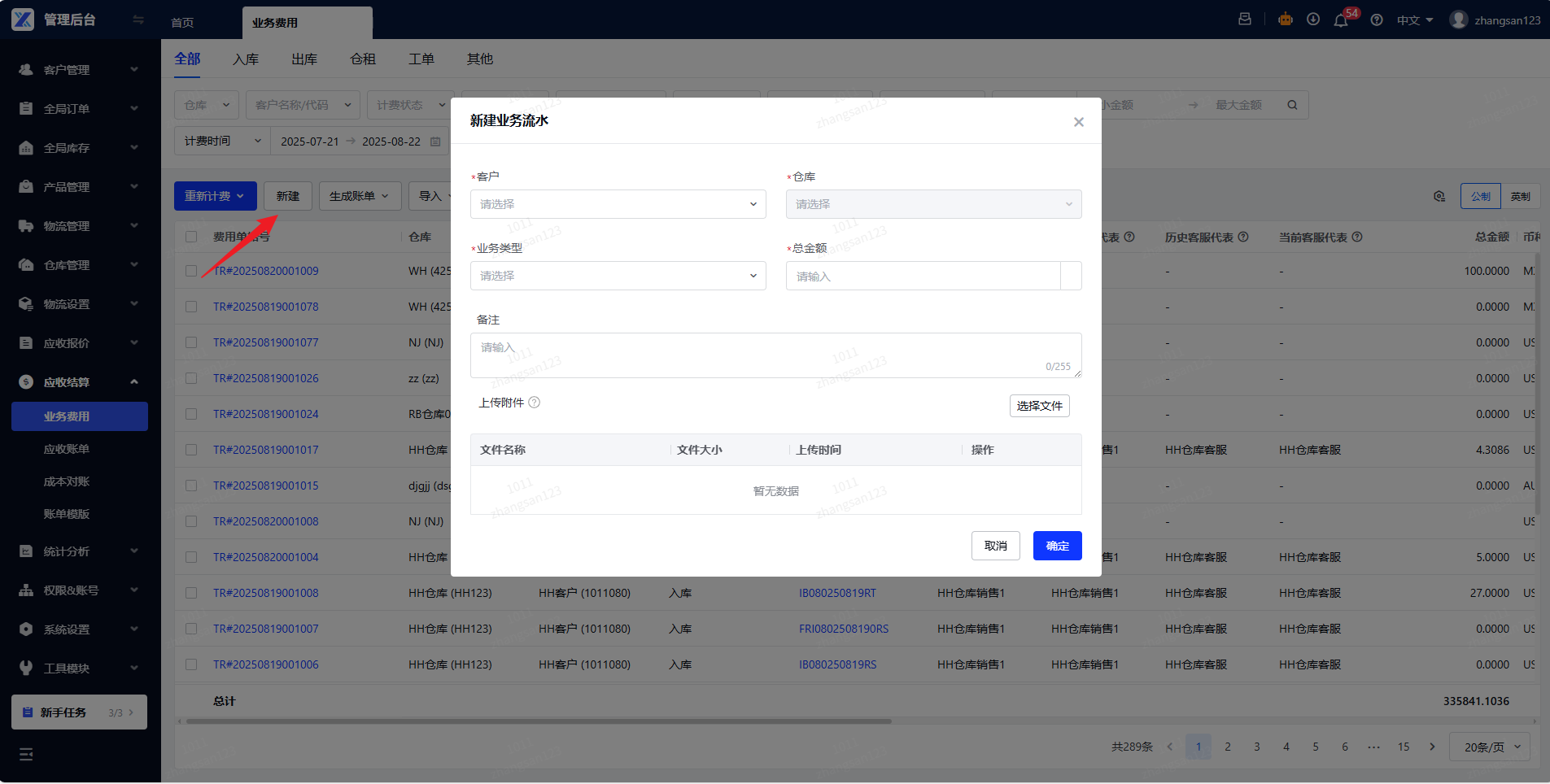
Task: Open the robot assistant icon
Action: (x=1286, y=20)
